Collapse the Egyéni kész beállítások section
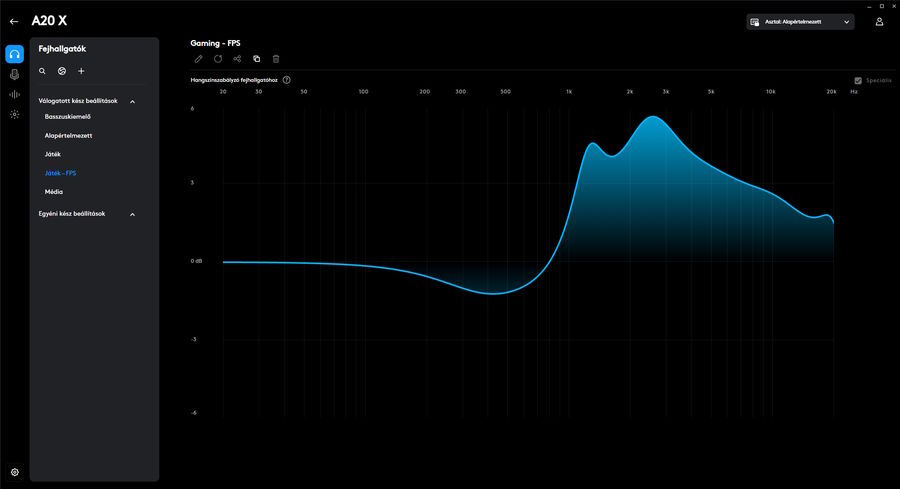Screen dimensions: 900x489 [x=132, y=214]
